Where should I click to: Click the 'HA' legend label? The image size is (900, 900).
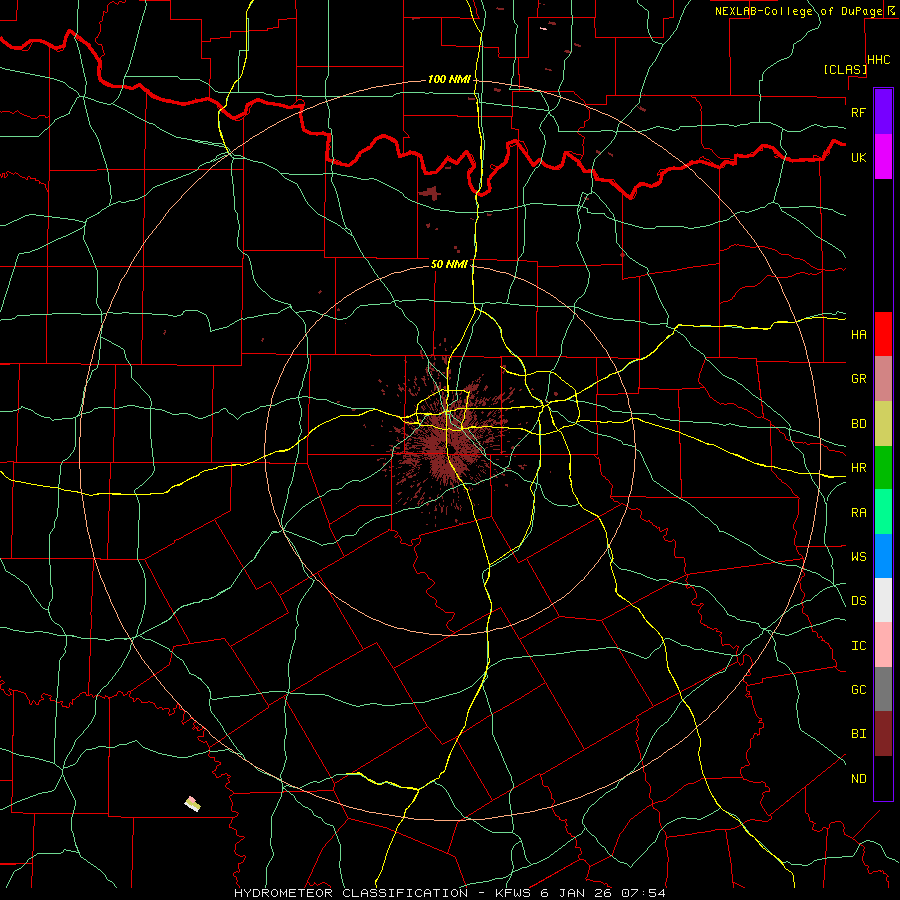click(858, 335)
